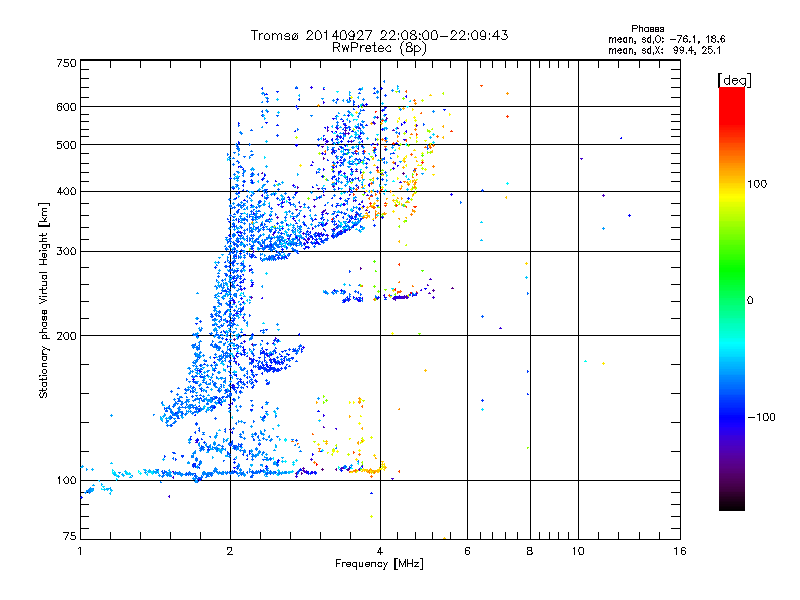Click the '6' x-axis tick label
This screenshot has width=800, height=600.
click(467, 551)
